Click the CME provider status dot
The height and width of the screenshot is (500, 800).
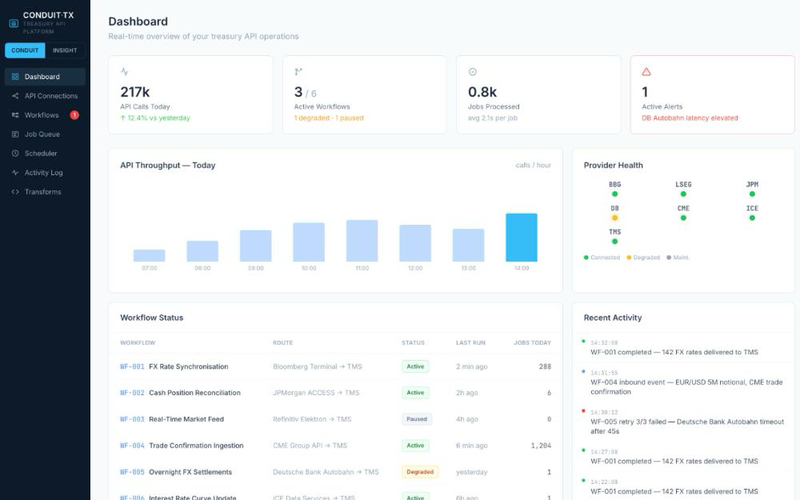[x=683, y=218]
